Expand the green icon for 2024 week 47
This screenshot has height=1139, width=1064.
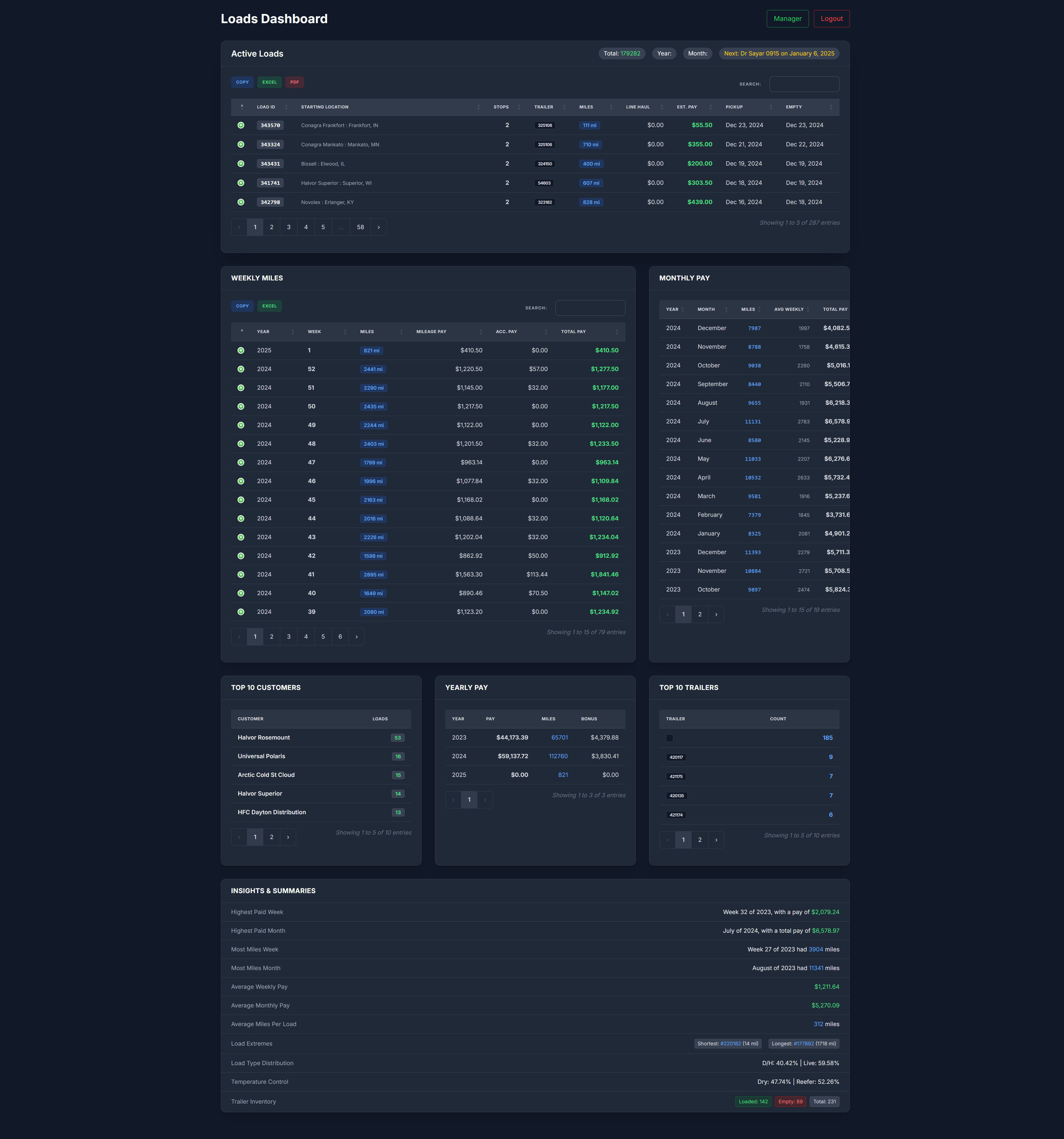(x=241, y=462)
